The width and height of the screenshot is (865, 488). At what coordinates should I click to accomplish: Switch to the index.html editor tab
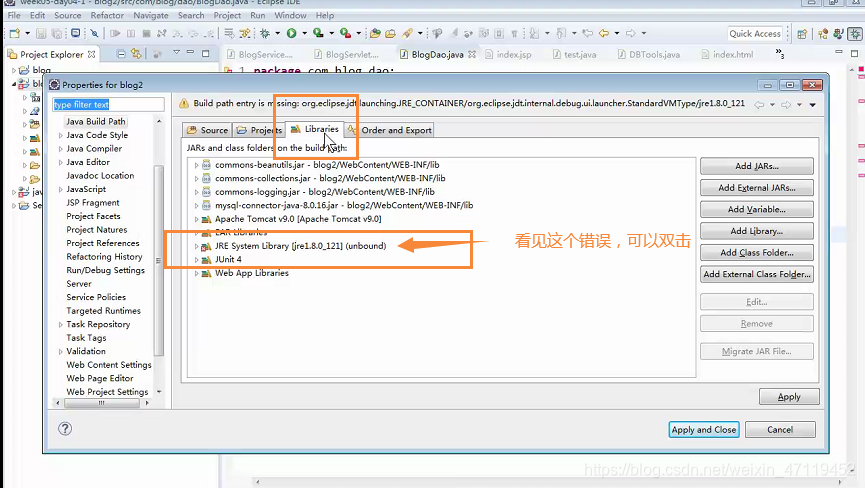coord(727,55)
